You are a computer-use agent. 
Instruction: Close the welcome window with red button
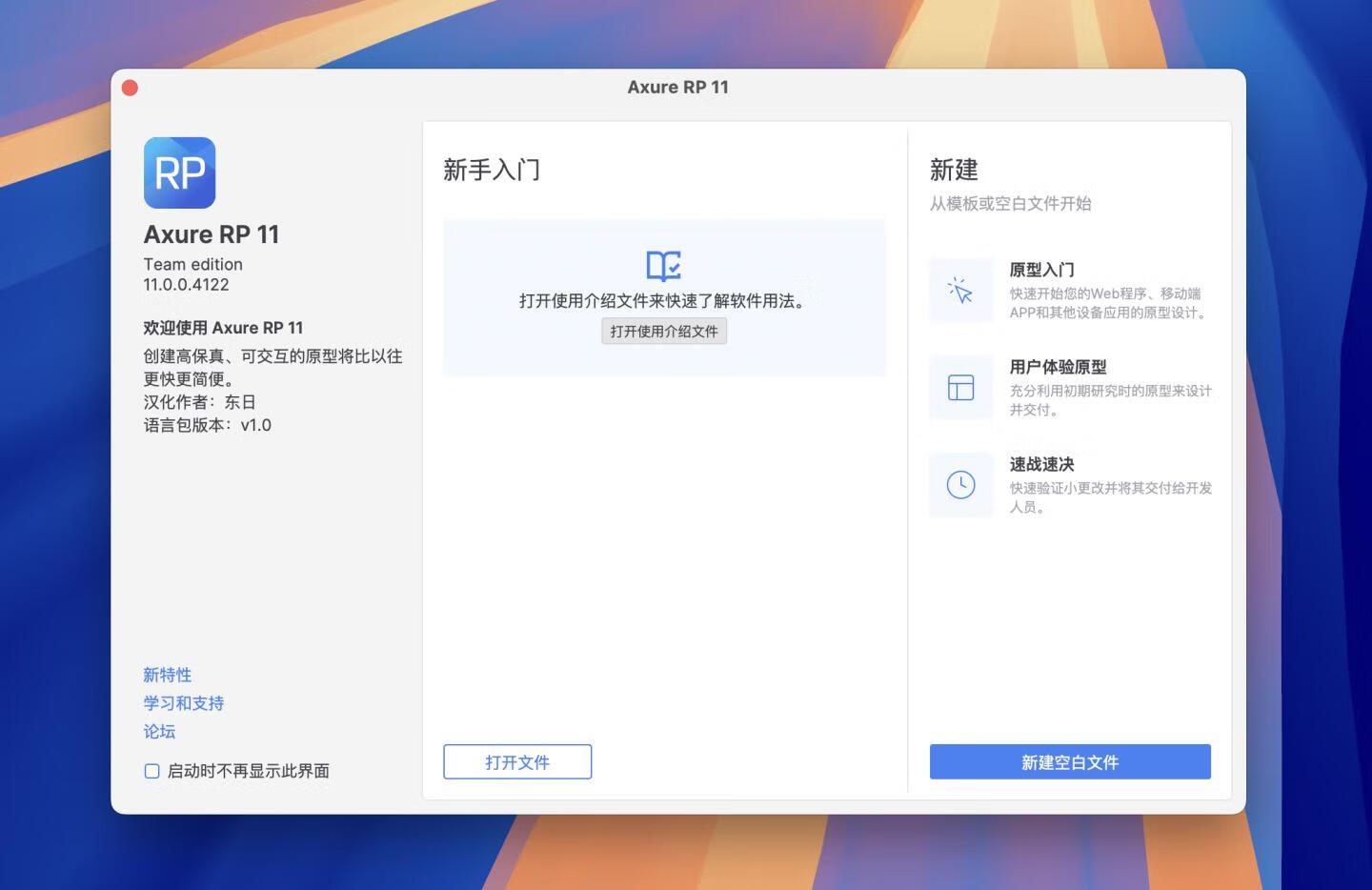click(130, 87)
